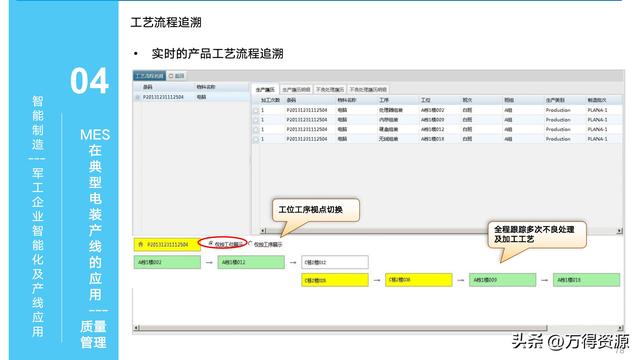The width and height of the screenshot is (640, 360).
Task: Sort grid by the 班组 column header
Action: [x=509, y=100]
